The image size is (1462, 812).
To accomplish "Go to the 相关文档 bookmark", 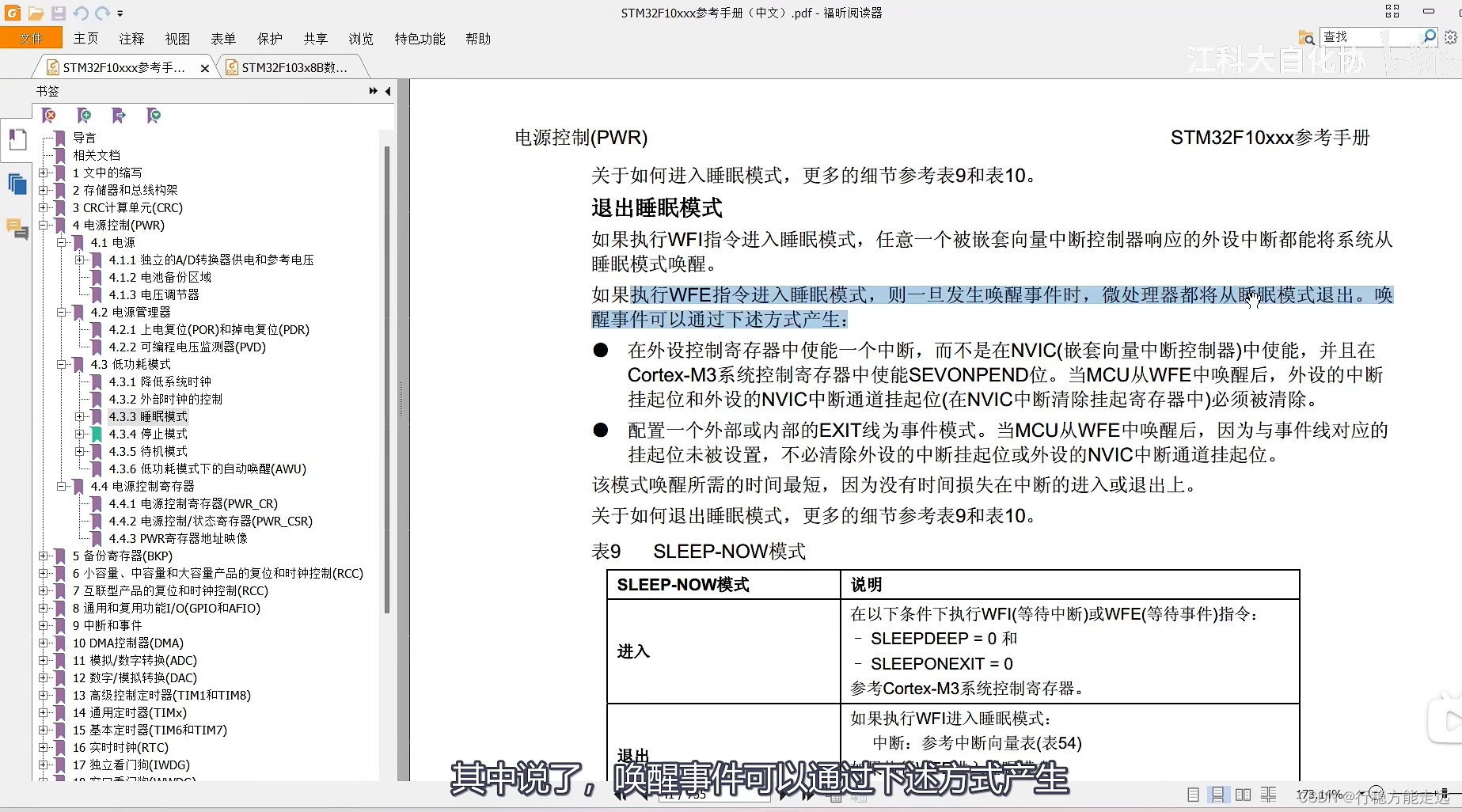I will tap(97, 155).
